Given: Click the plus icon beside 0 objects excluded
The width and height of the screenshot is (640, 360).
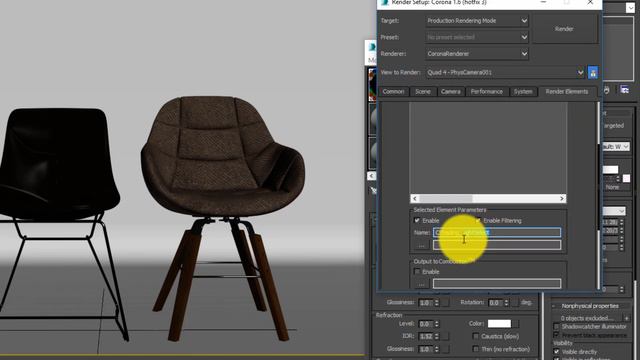Looking at the screenshot, I should pos(627,318).
